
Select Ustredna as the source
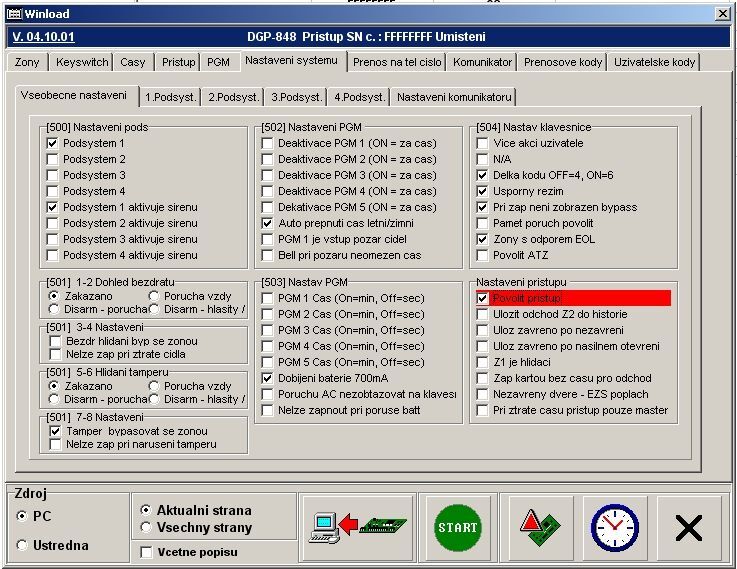tap(22, 545)
